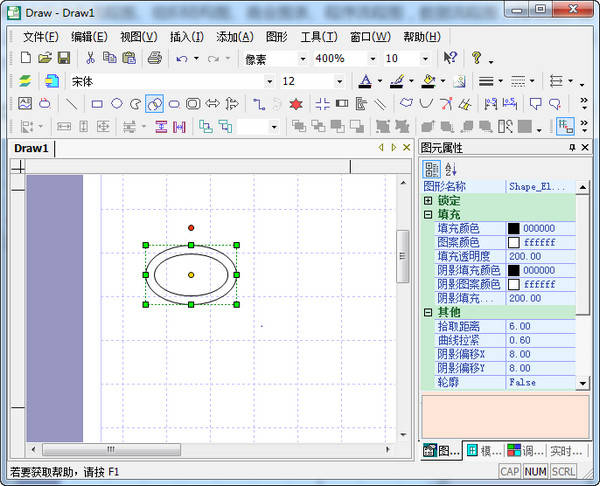Select the Line drawing tool
This screenshot has width=600, height=486.
coord(72,103)
